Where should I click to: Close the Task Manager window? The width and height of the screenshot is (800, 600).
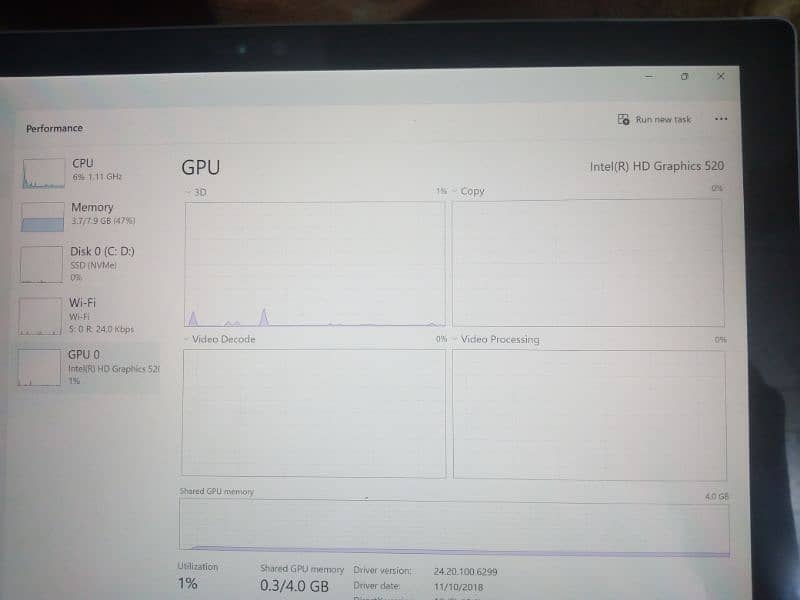click(x=720, y=77)
